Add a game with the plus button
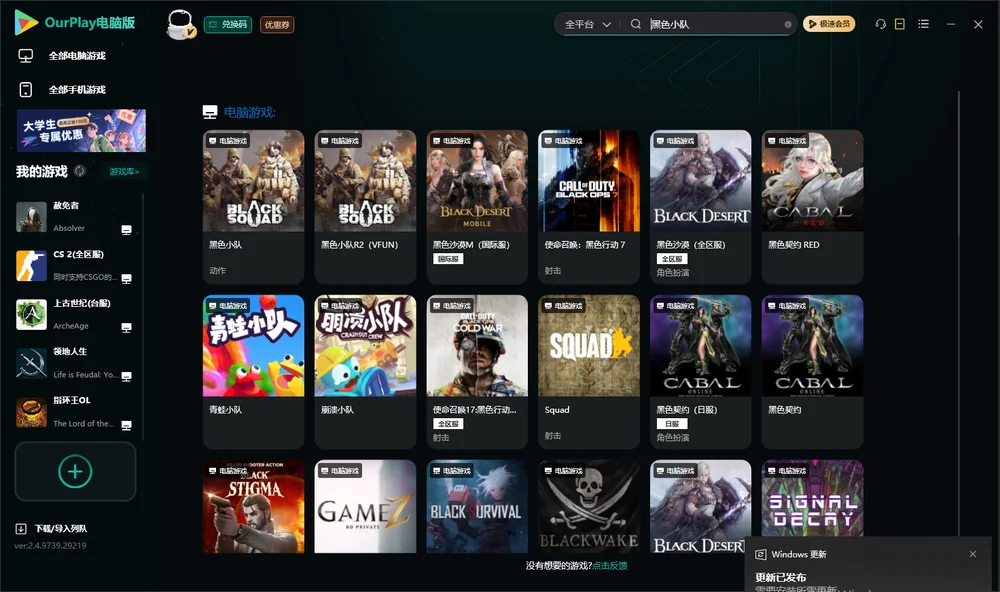 coord(75,471)
